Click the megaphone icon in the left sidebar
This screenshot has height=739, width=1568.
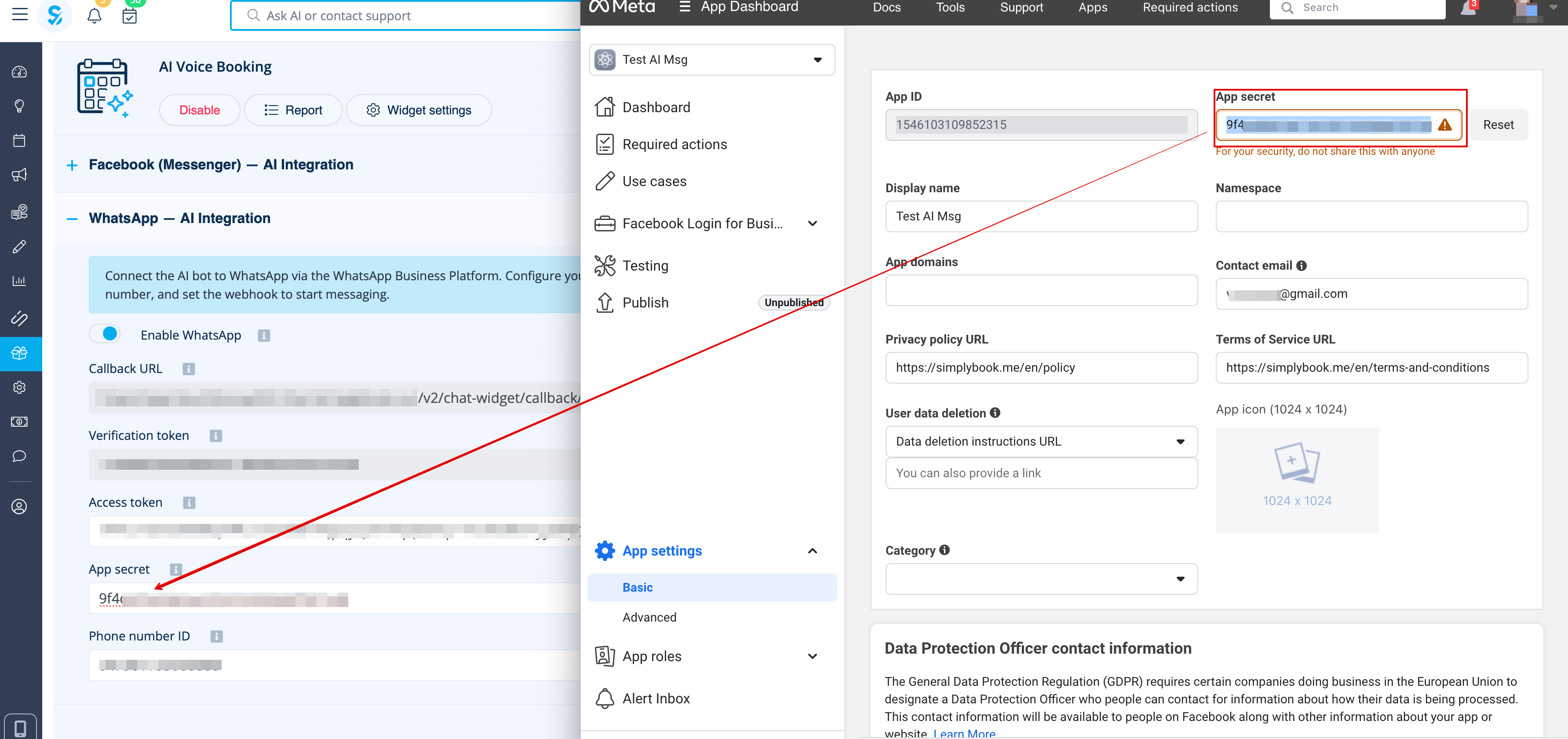[19, 176]
